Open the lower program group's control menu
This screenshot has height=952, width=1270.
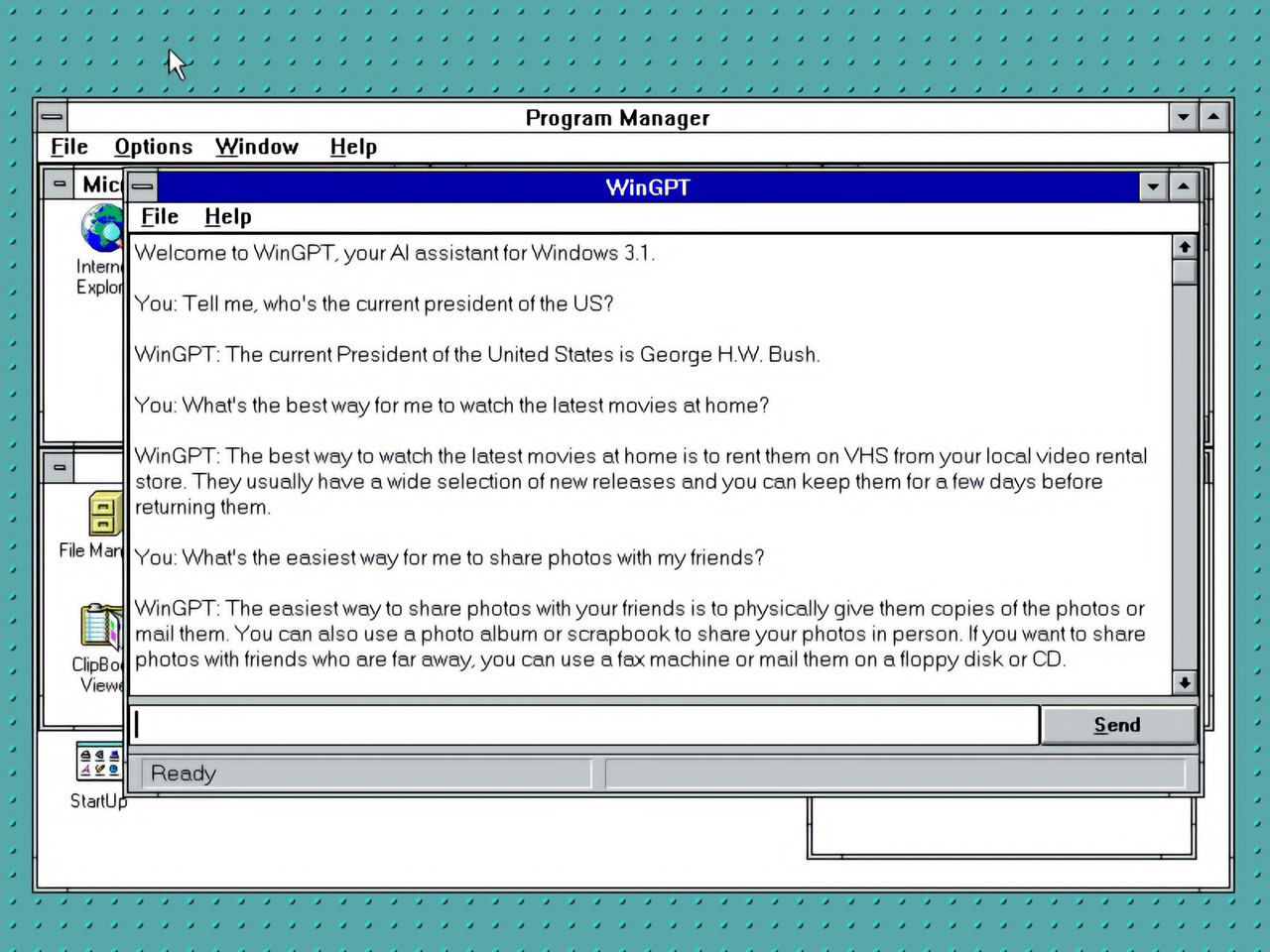tap(60, 466)
